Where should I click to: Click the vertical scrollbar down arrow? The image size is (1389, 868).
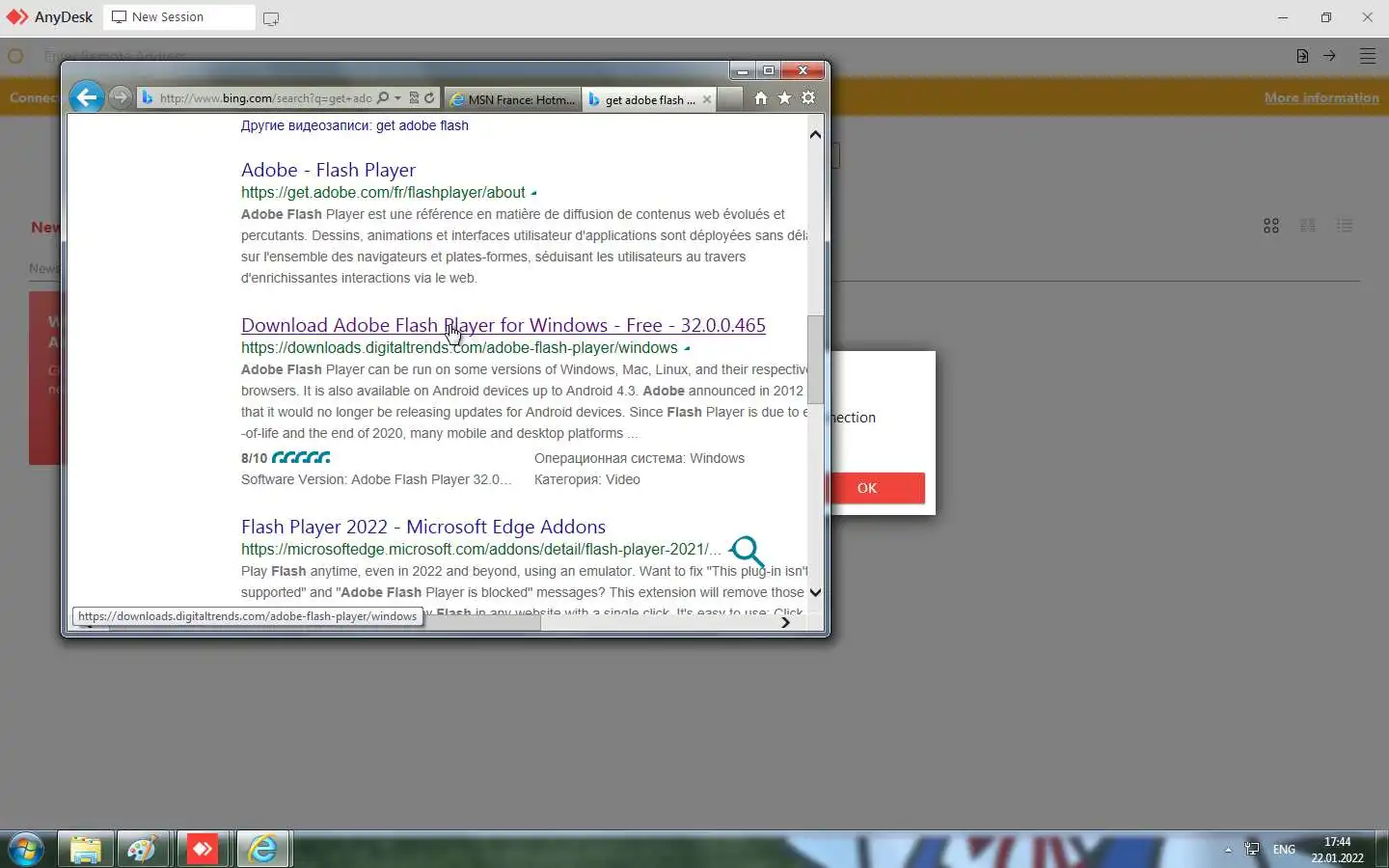tap(815, 592)
